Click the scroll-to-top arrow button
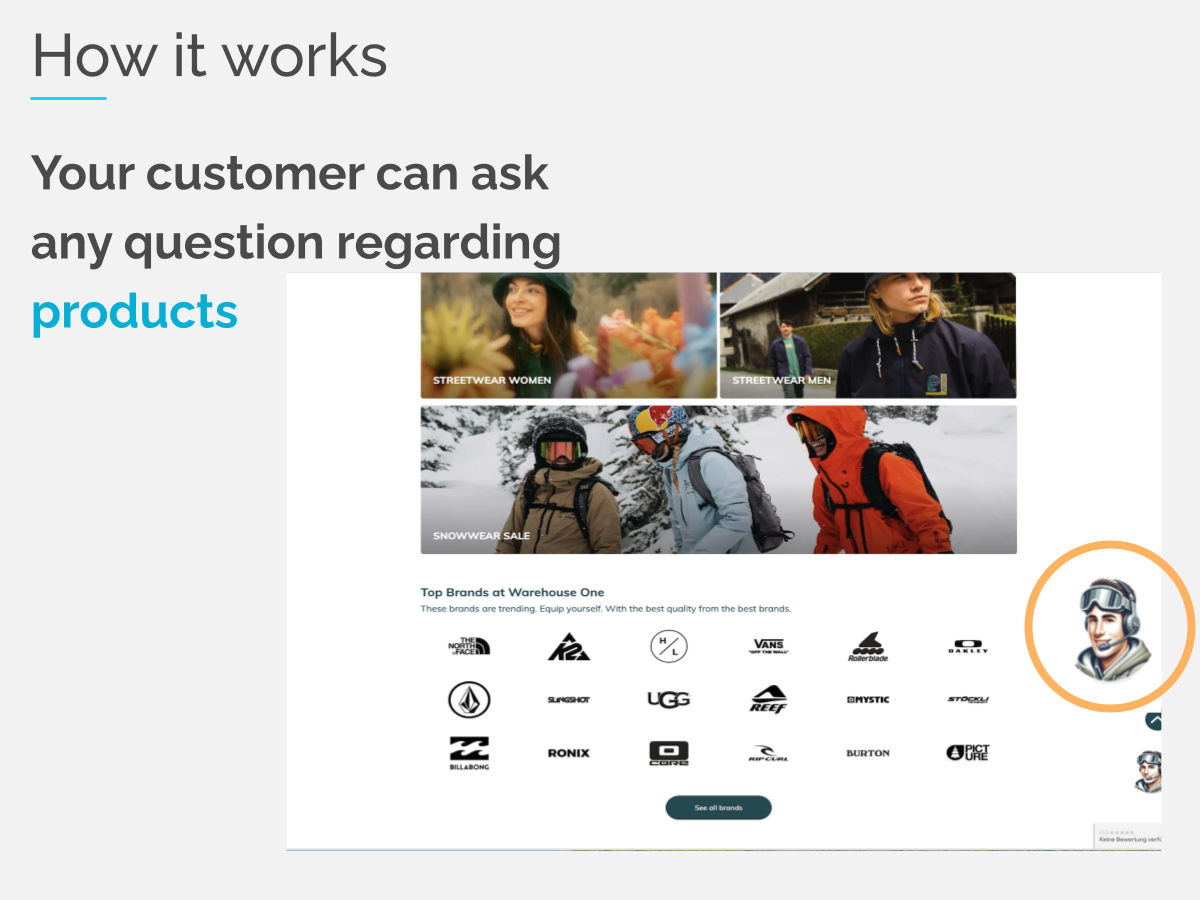This screenshot has width=1200, height=900. coord(1154,720)
